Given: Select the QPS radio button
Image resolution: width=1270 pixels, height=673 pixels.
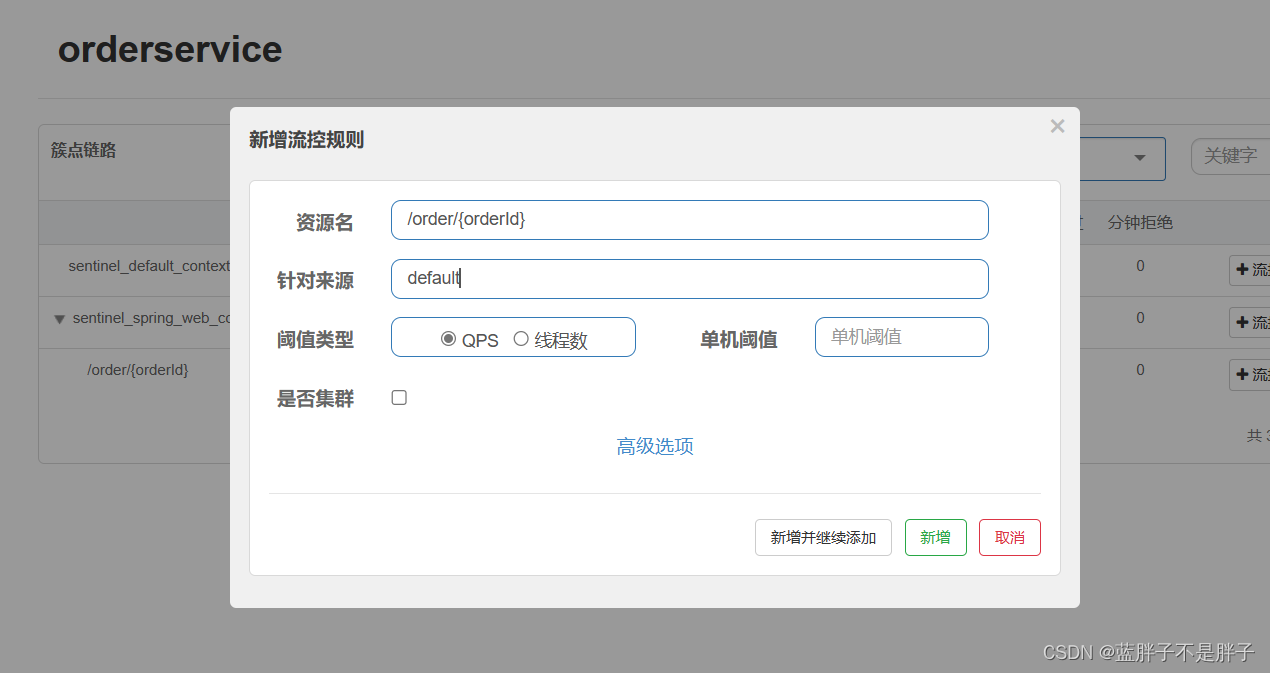Looking at the screenshot, I should click(448, 339).
